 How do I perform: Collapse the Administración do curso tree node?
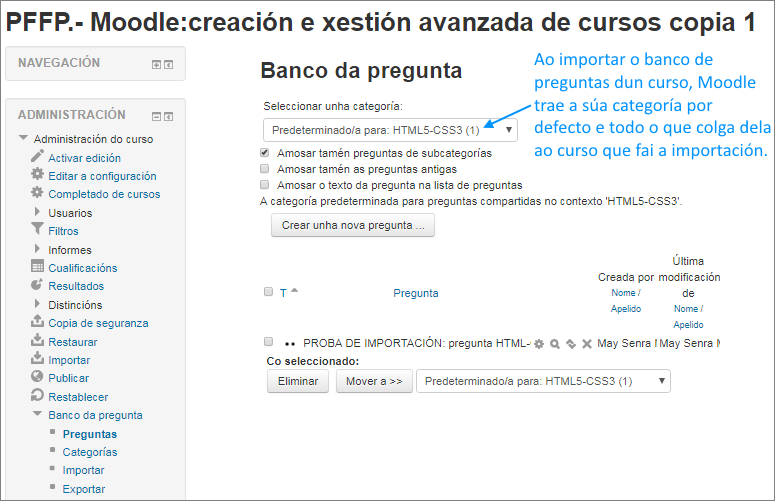(23, 138)
